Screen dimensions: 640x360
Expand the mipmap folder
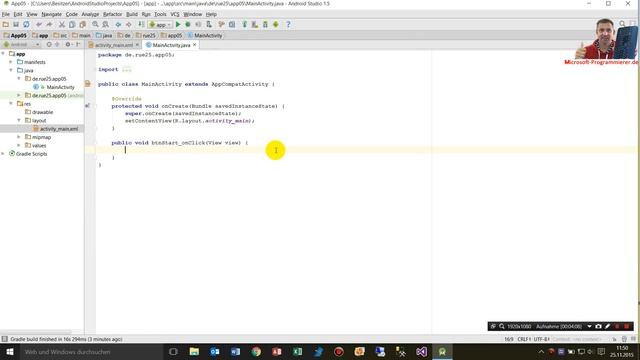19,137
